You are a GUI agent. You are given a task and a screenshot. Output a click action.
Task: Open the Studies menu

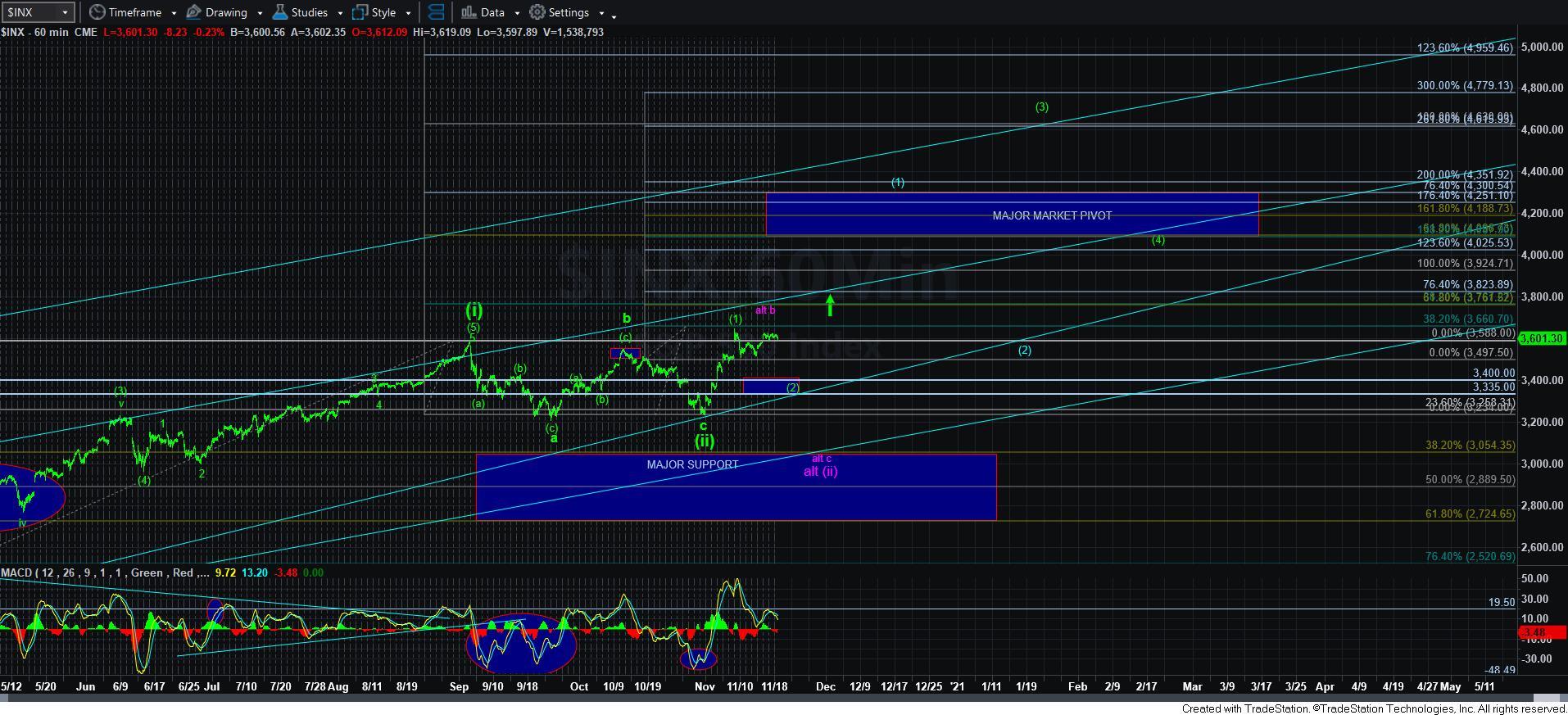(309, 12)
